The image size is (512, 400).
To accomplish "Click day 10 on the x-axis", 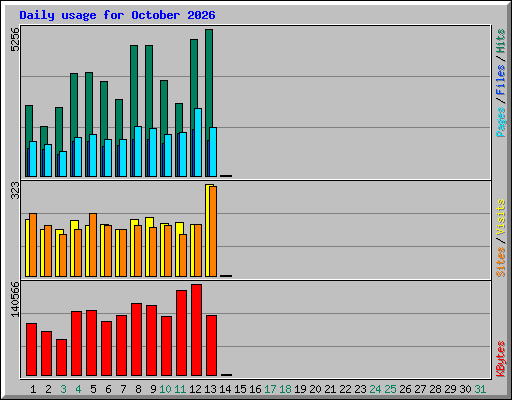I will (x=165, y=389).
